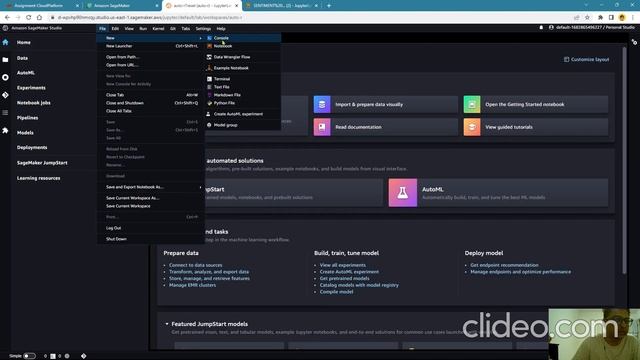Open Read documentation card
The height and width of the screenshot is (360, 640).
point(386,127)
